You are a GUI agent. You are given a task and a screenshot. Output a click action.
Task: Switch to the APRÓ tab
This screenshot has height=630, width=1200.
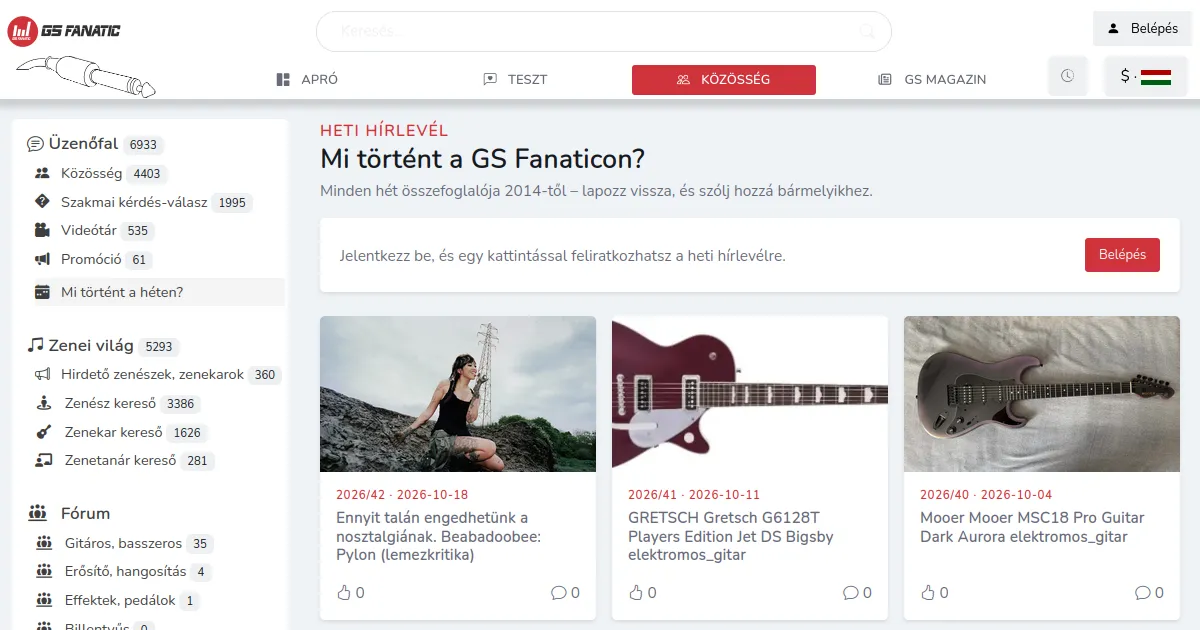307,79
